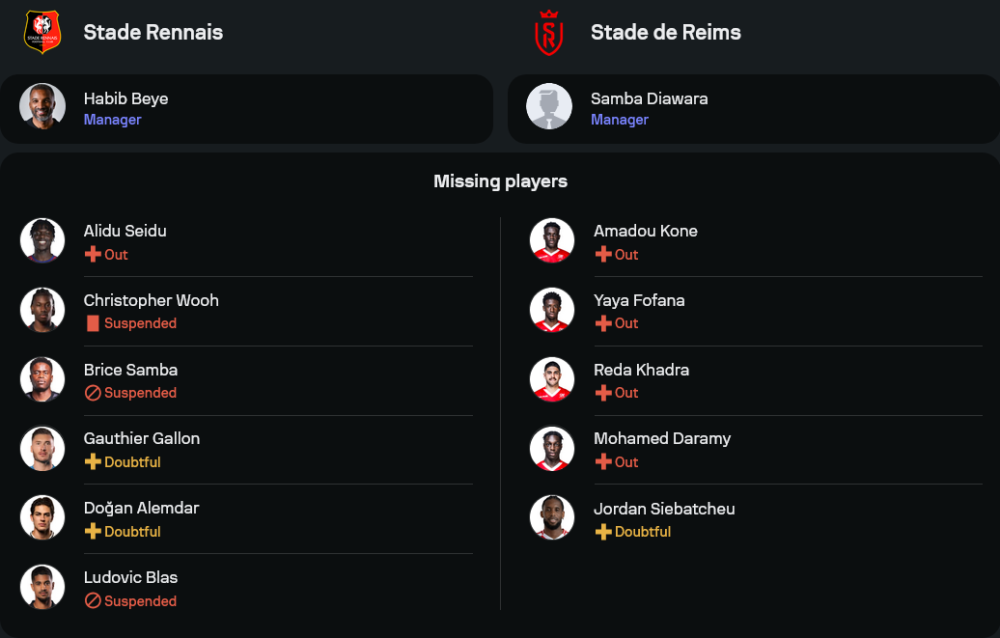
Task: Open Habib Beye manager profile photo
Action: (42, 107)
